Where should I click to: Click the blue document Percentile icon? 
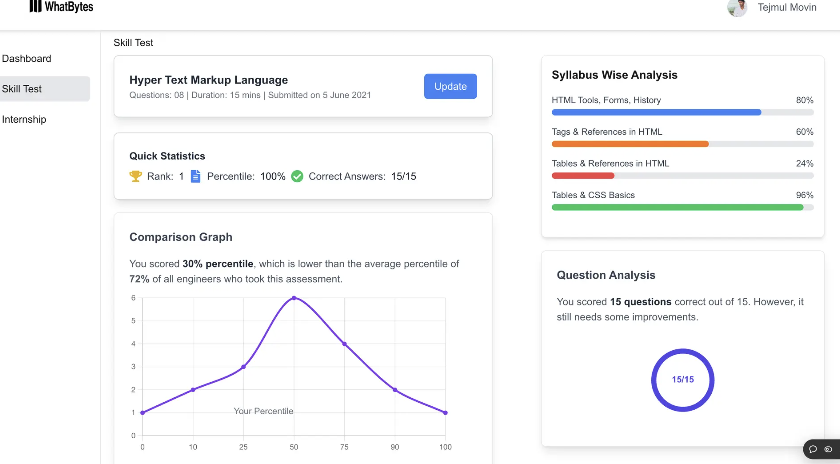196,176
